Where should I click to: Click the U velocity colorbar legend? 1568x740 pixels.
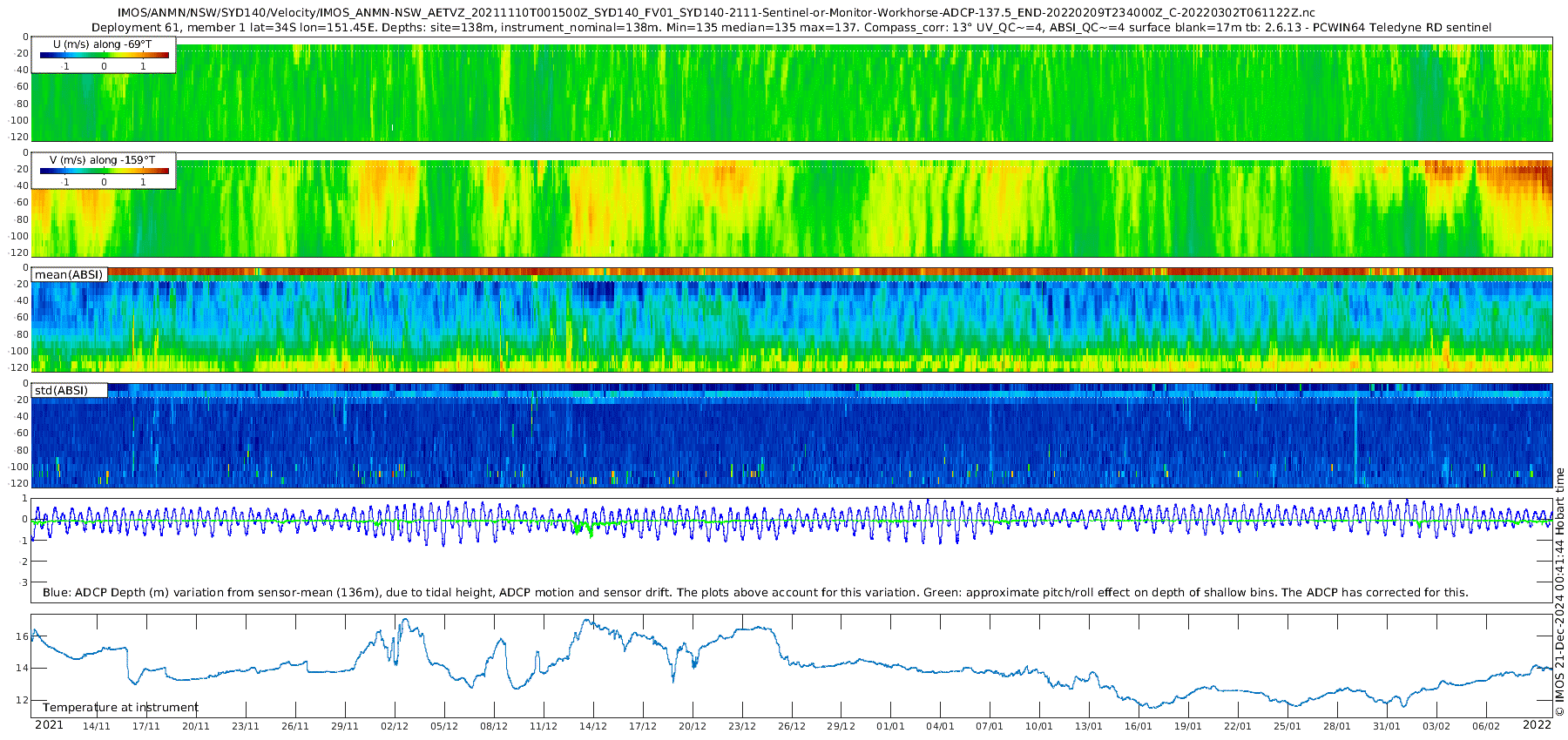[104, 55]
